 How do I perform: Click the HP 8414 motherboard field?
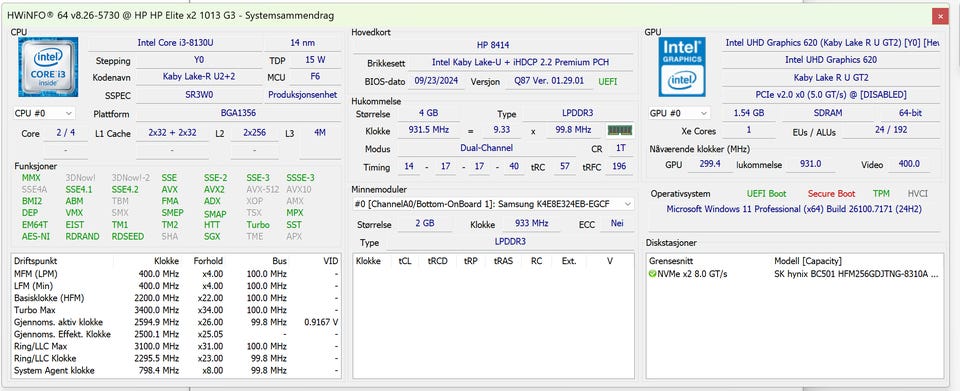coord(493,45)
